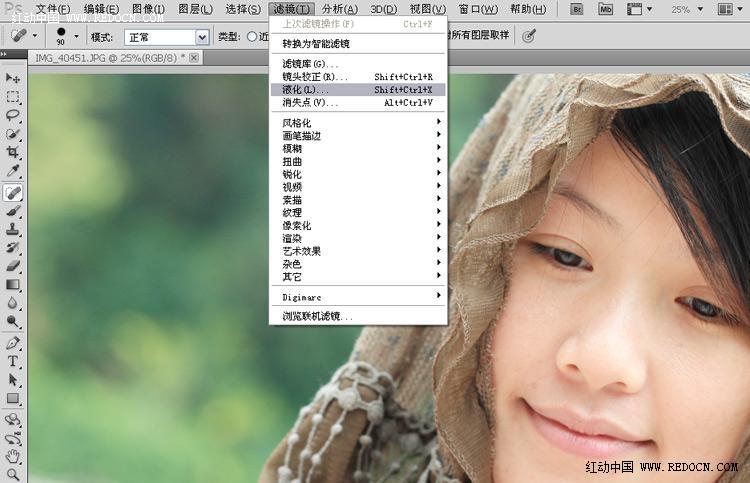Image resolution: width=750 pixels, height=483 pixels.
Task: Select the 3D Rotate tool
Action: tap(13, 419)
